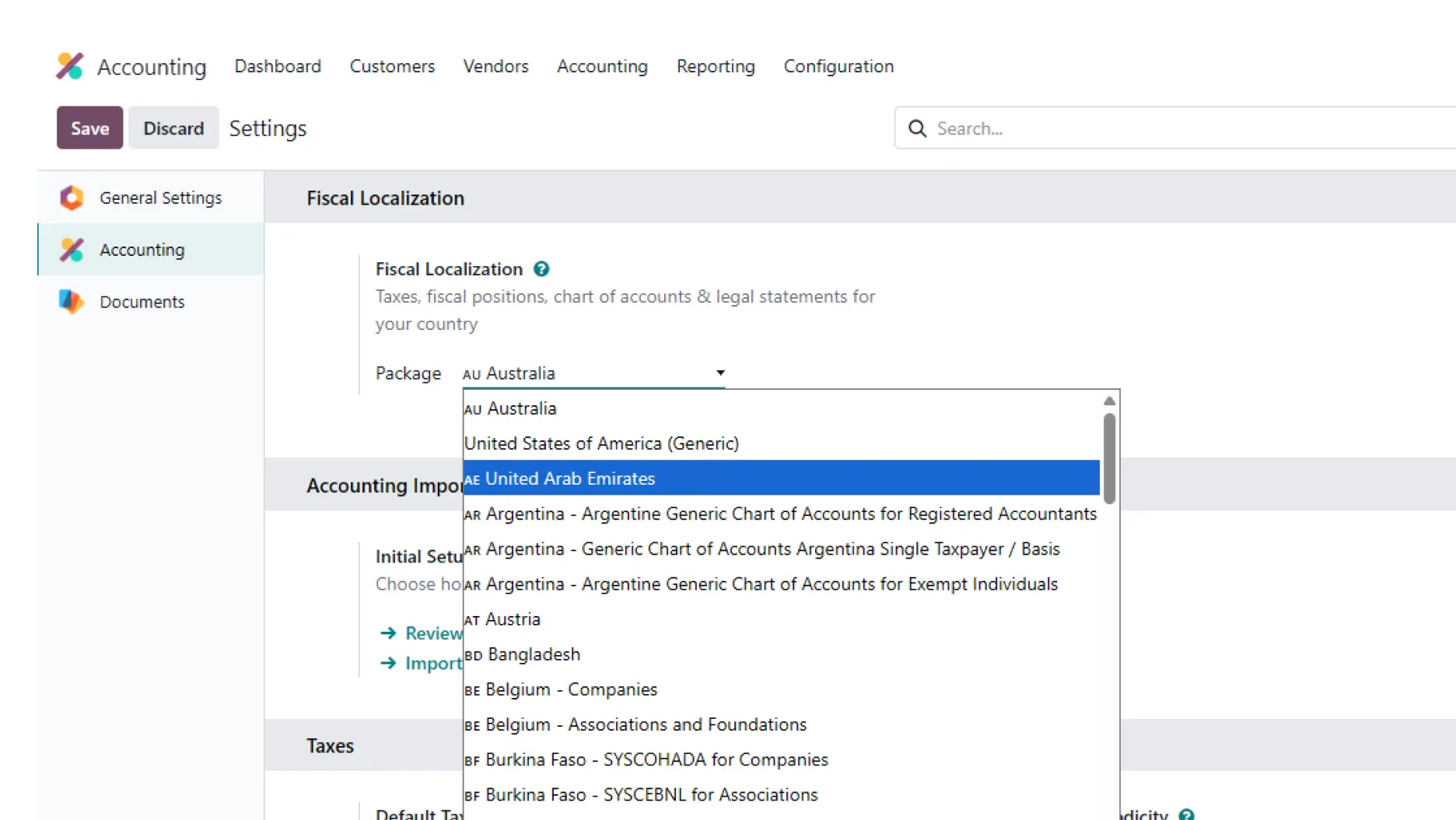The height and width of the screenshot is (820, 1456).
Task: Select Burkina Faso - SYSCEBNL for Associations
Action: click(x=782, y=794)
